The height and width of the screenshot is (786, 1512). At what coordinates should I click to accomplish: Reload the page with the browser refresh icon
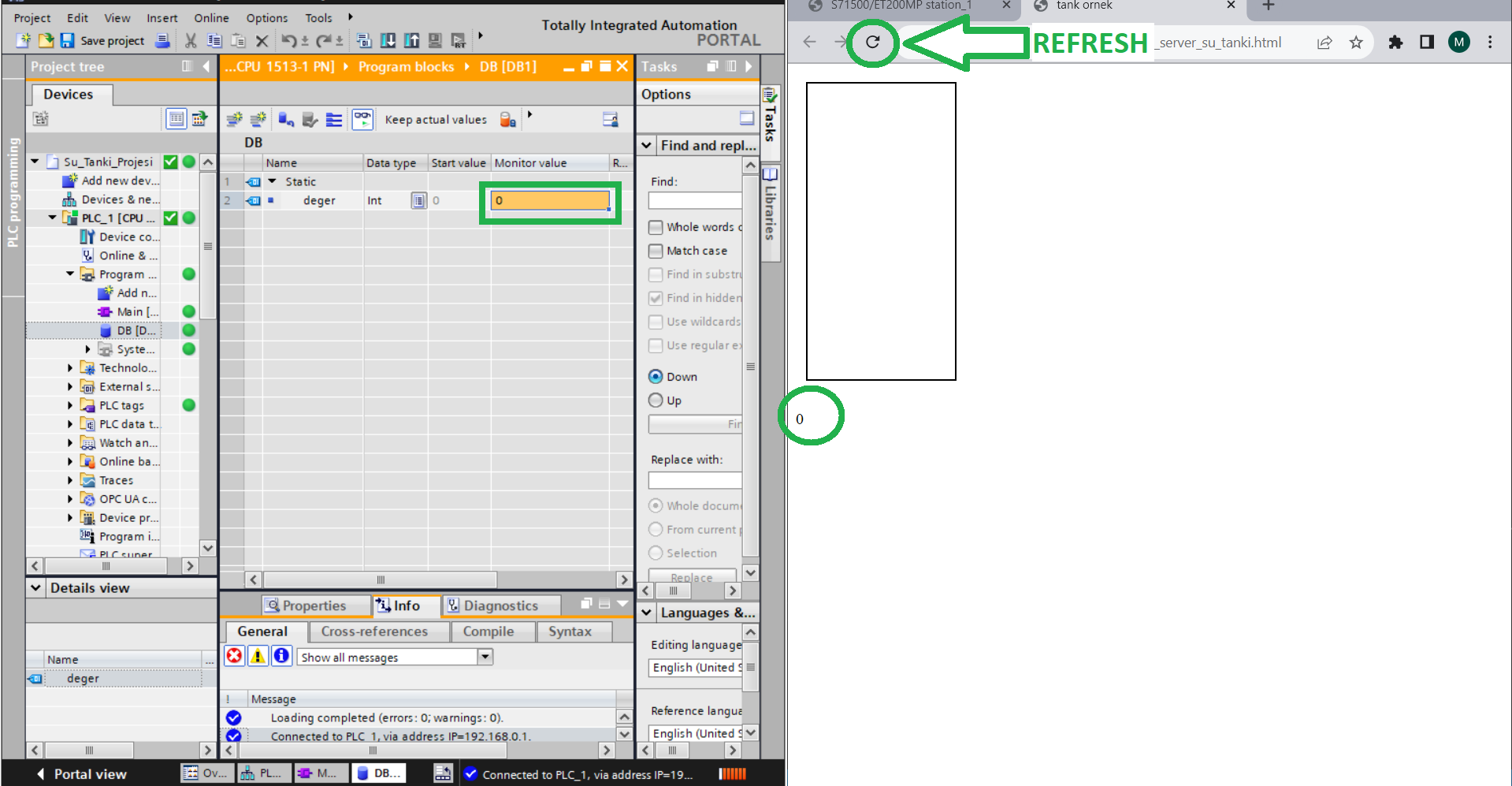[872, 43]
